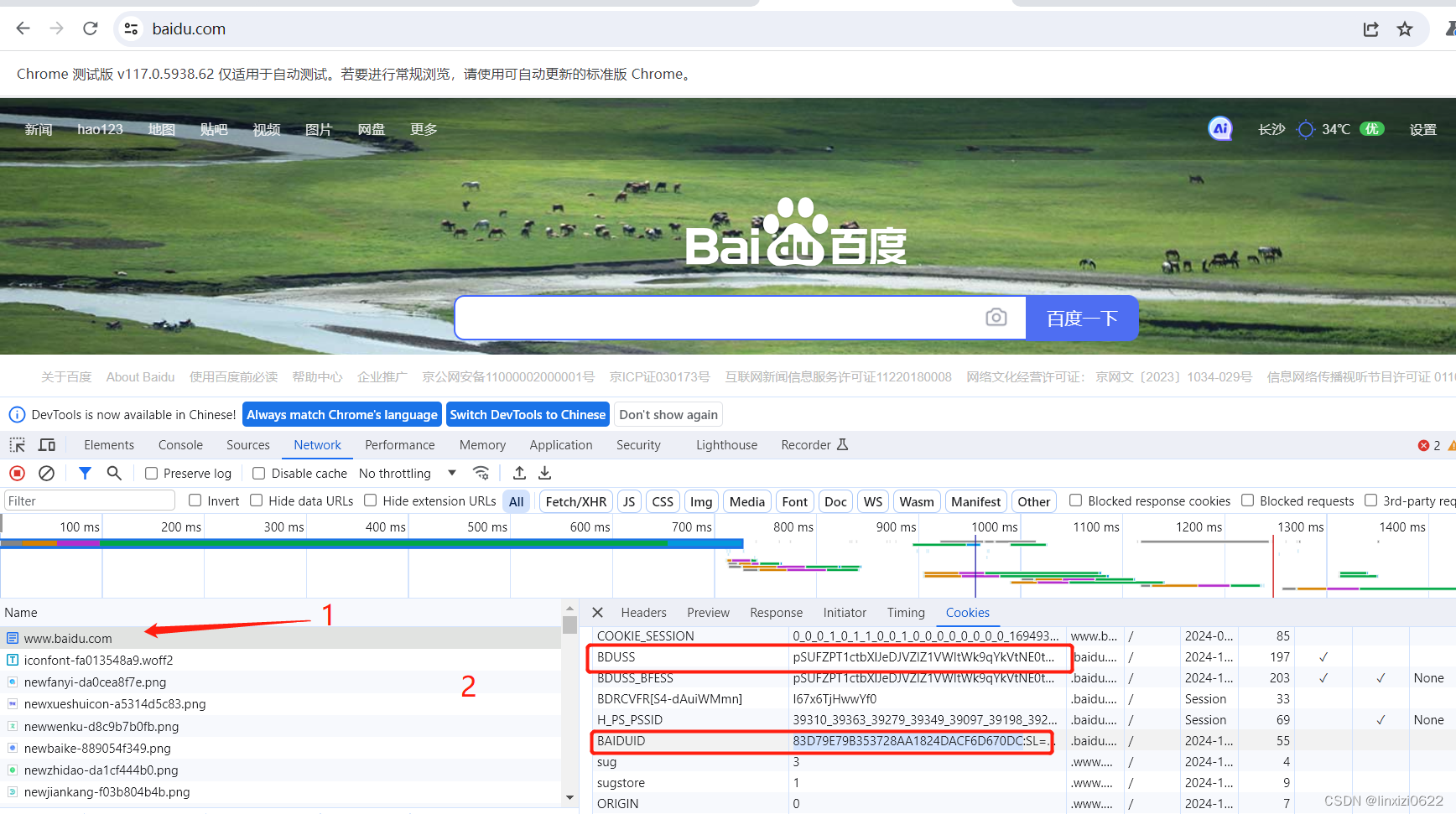Share this page using the share icon
The width and height of the screenshot is (1456, 814).
click(x=1371, y=29)
